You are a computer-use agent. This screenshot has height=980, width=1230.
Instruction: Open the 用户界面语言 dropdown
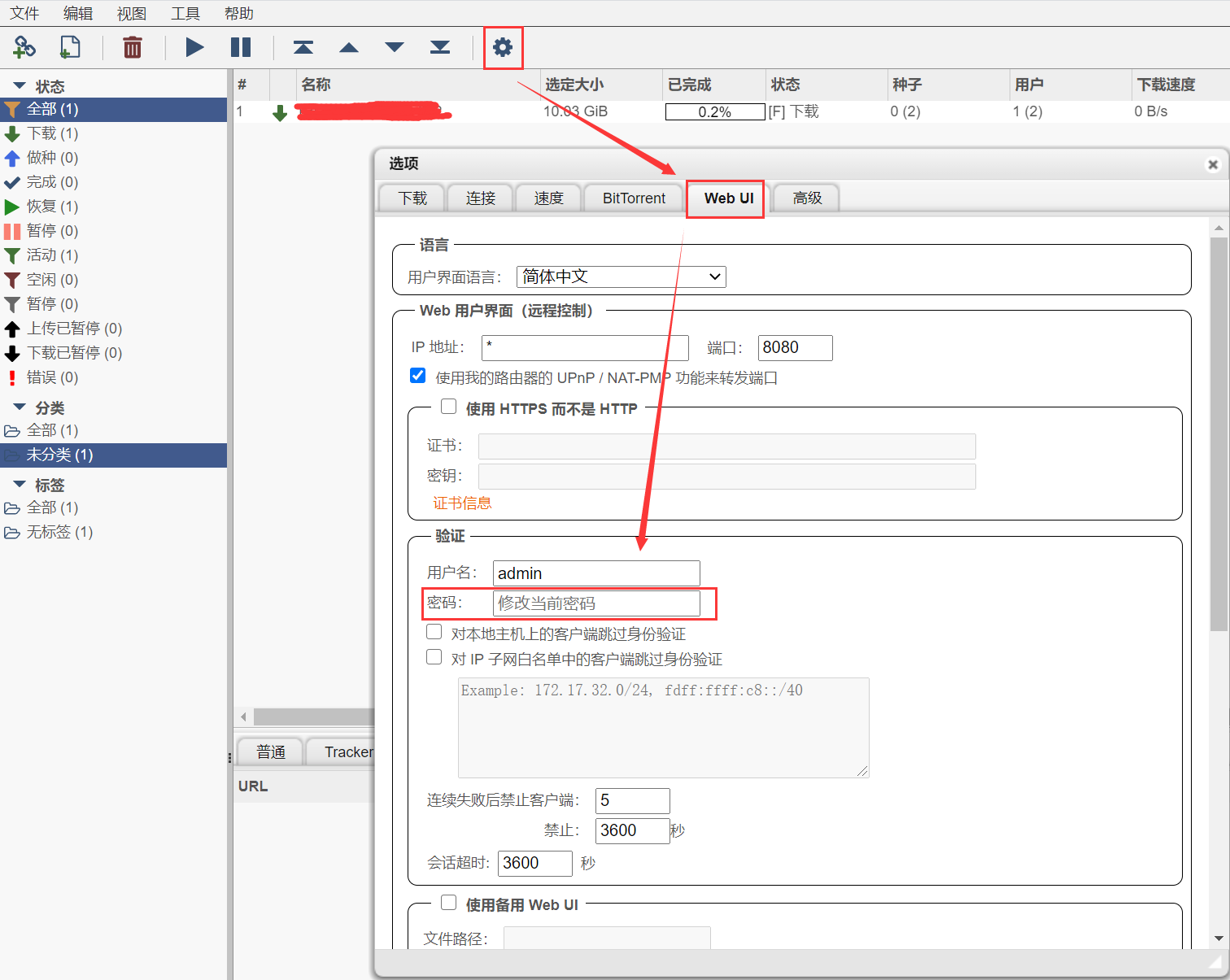tap(622, 277)
